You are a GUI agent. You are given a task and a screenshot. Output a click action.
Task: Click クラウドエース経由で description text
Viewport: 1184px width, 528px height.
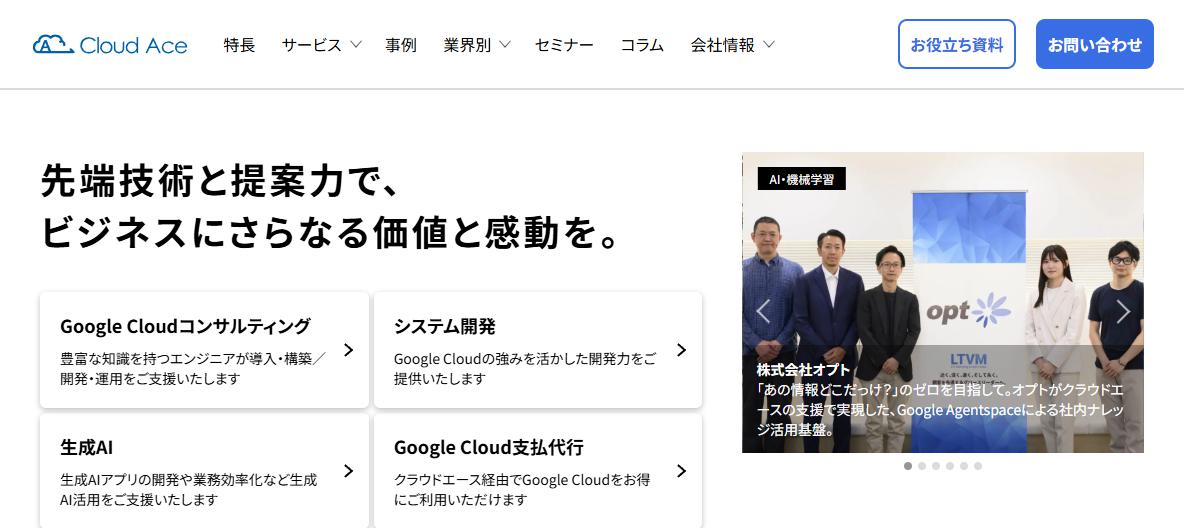pyautogui.click(x=522, y=489)
